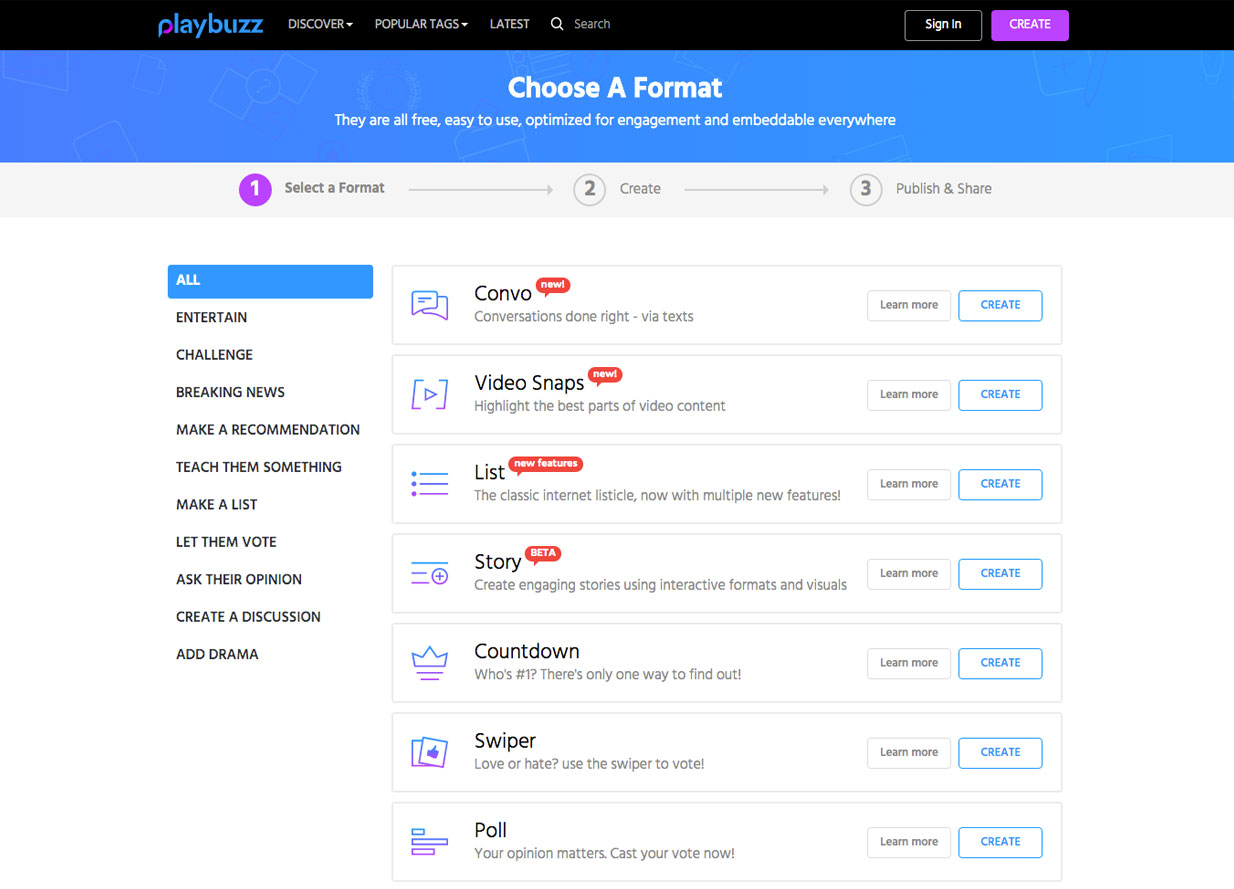Click the BETA badge next to Story
1234x889 pixels.
click(543, 553)
